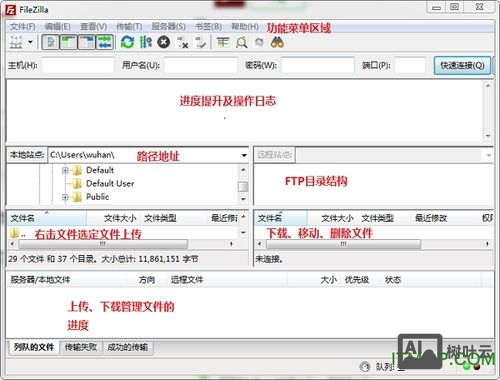The image size is (500, 380).
Task: Sort remote files by 文件类型 column
Action: click(x=384, y=218)
